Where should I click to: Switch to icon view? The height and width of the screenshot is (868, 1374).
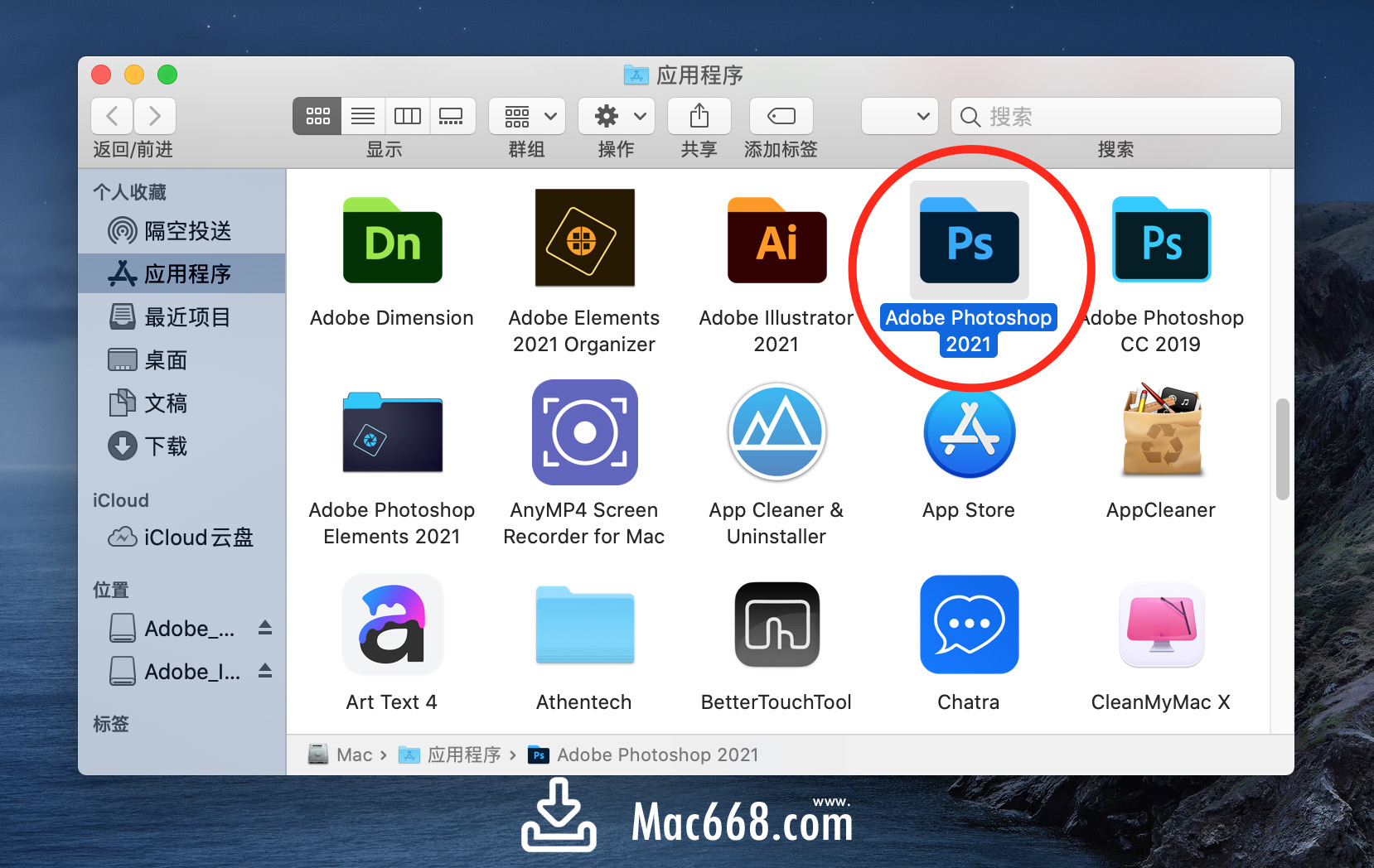(x=317, y=116)
